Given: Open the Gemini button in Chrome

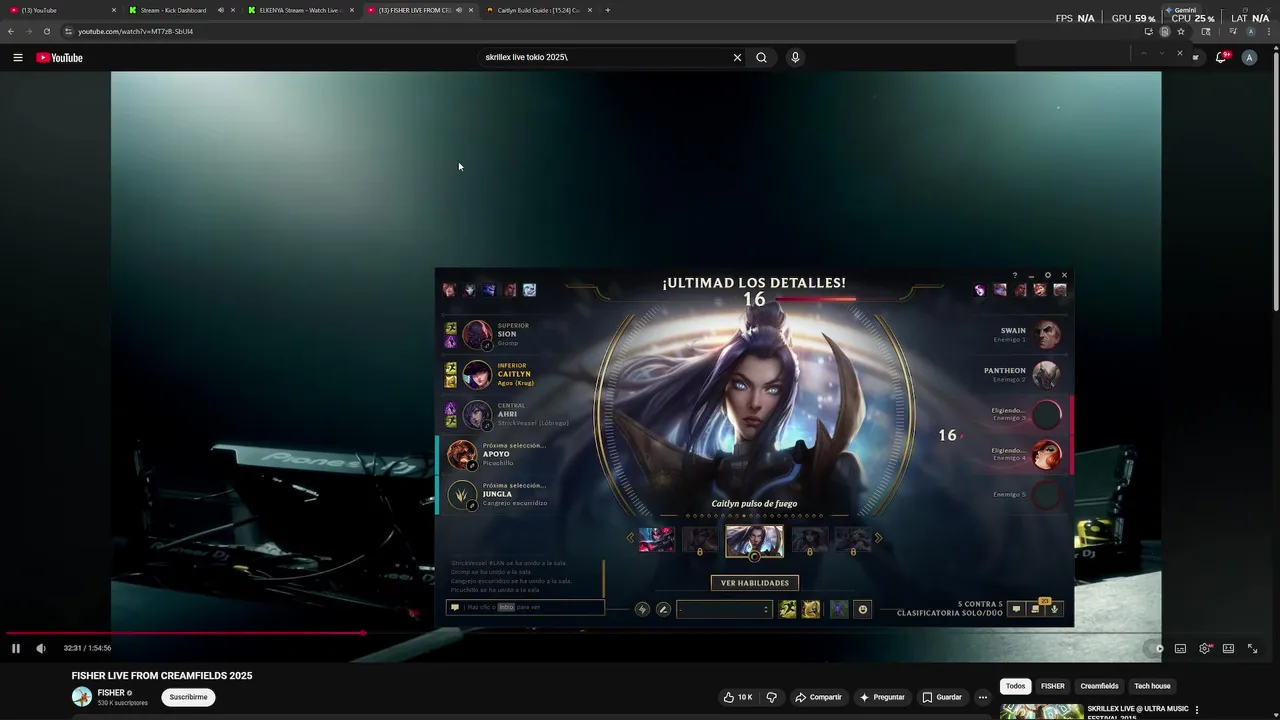Looking at the screenshot, I should (1181, 10).
